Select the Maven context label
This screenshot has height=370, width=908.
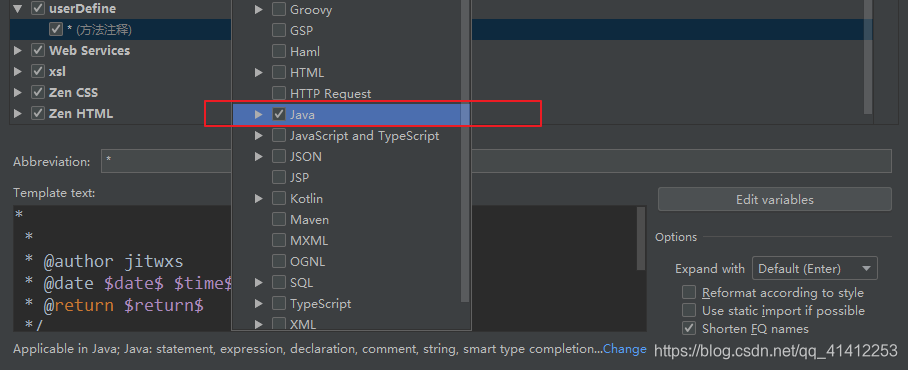pos(309,219)
